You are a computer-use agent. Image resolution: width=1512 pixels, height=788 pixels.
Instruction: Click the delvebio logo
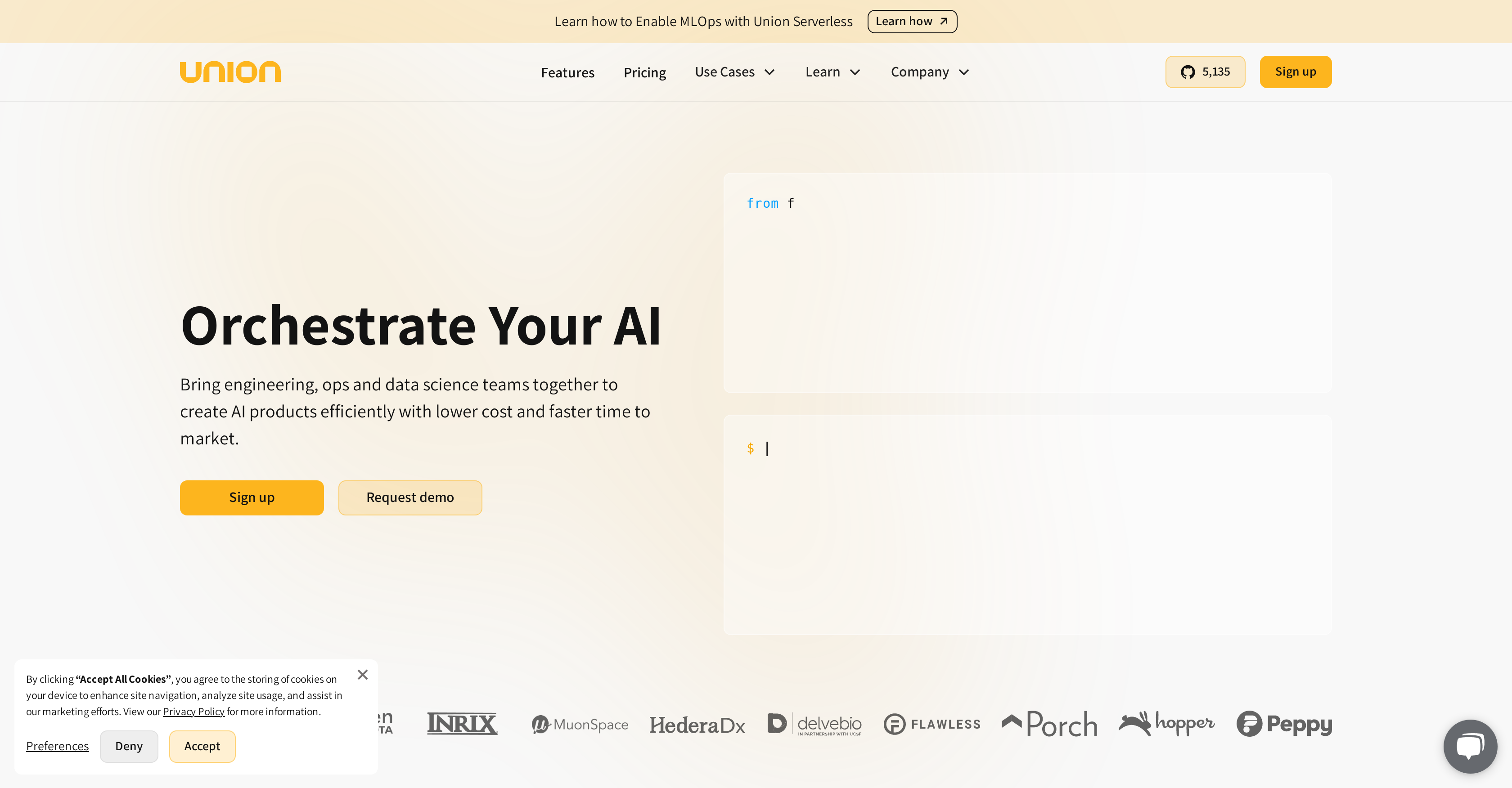click(814, 724)
